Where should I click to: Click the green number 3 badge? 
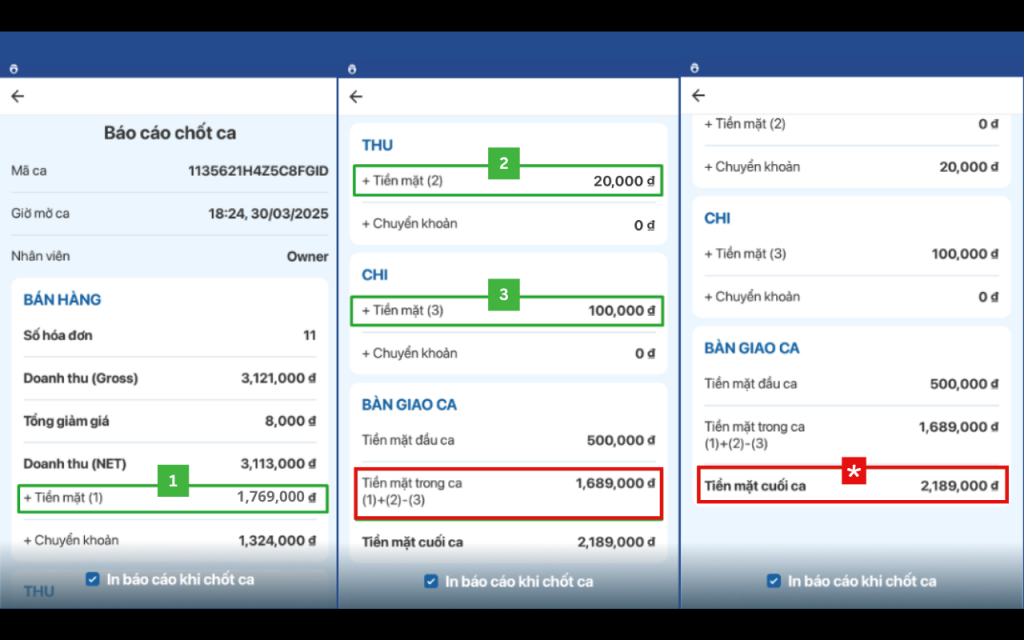[503, 294]
